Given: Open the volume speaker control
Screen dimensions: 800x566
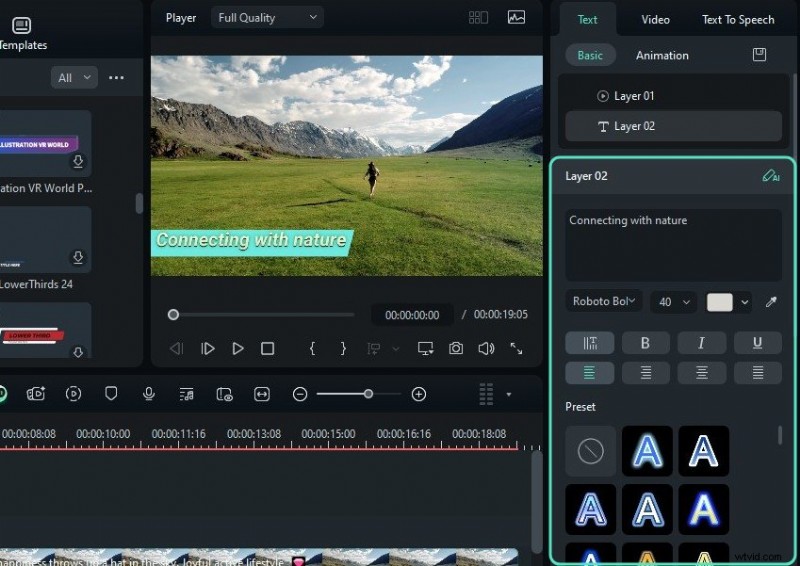Looking at the screenshot, I should coord(486,348).
